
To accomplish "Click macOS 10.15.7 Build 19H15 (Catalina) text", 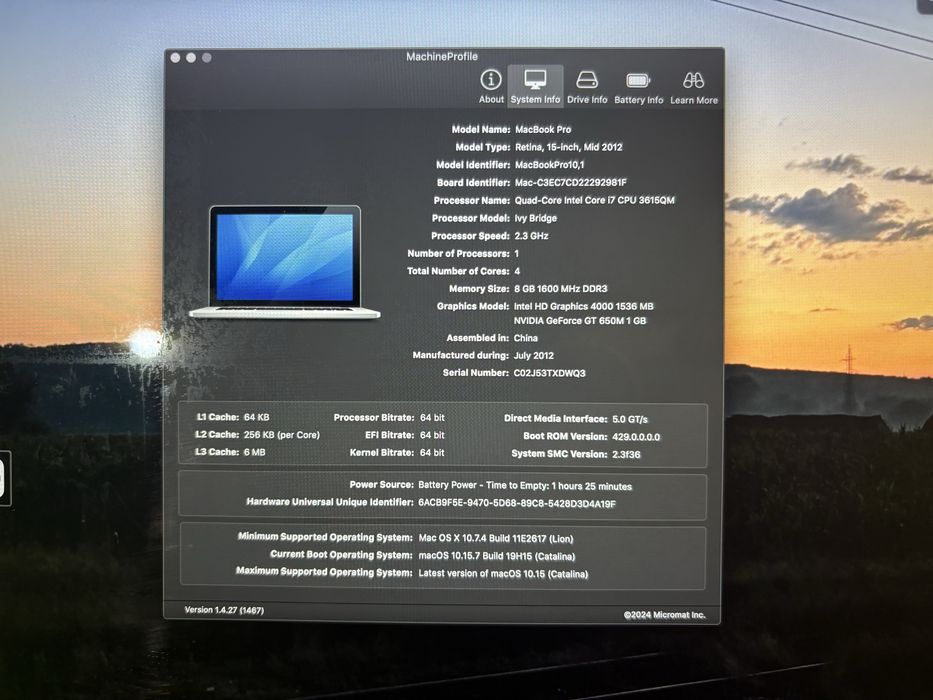I will tap(497, 557).
